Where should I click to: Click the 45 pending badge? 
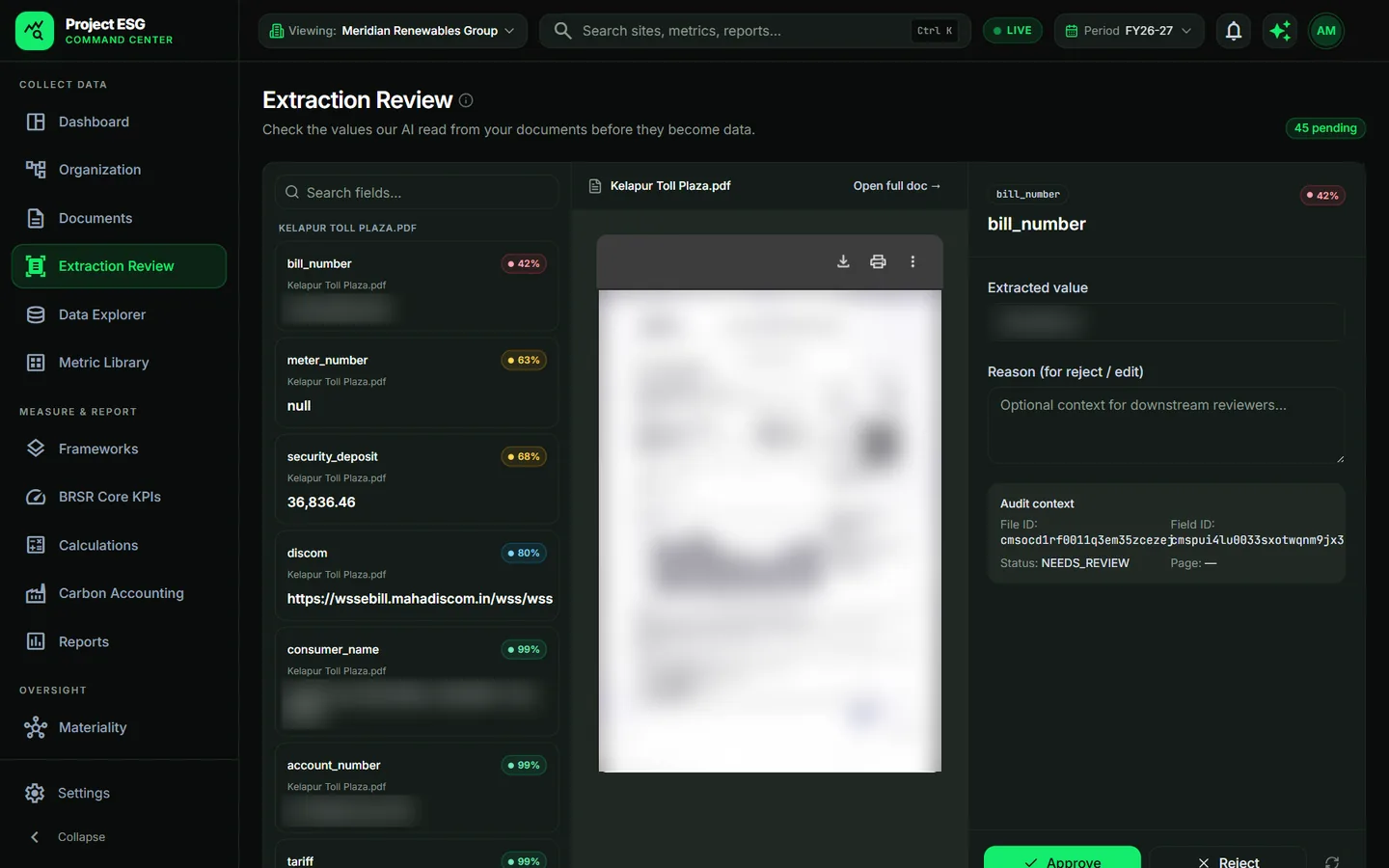click(x=1325, y=128)
